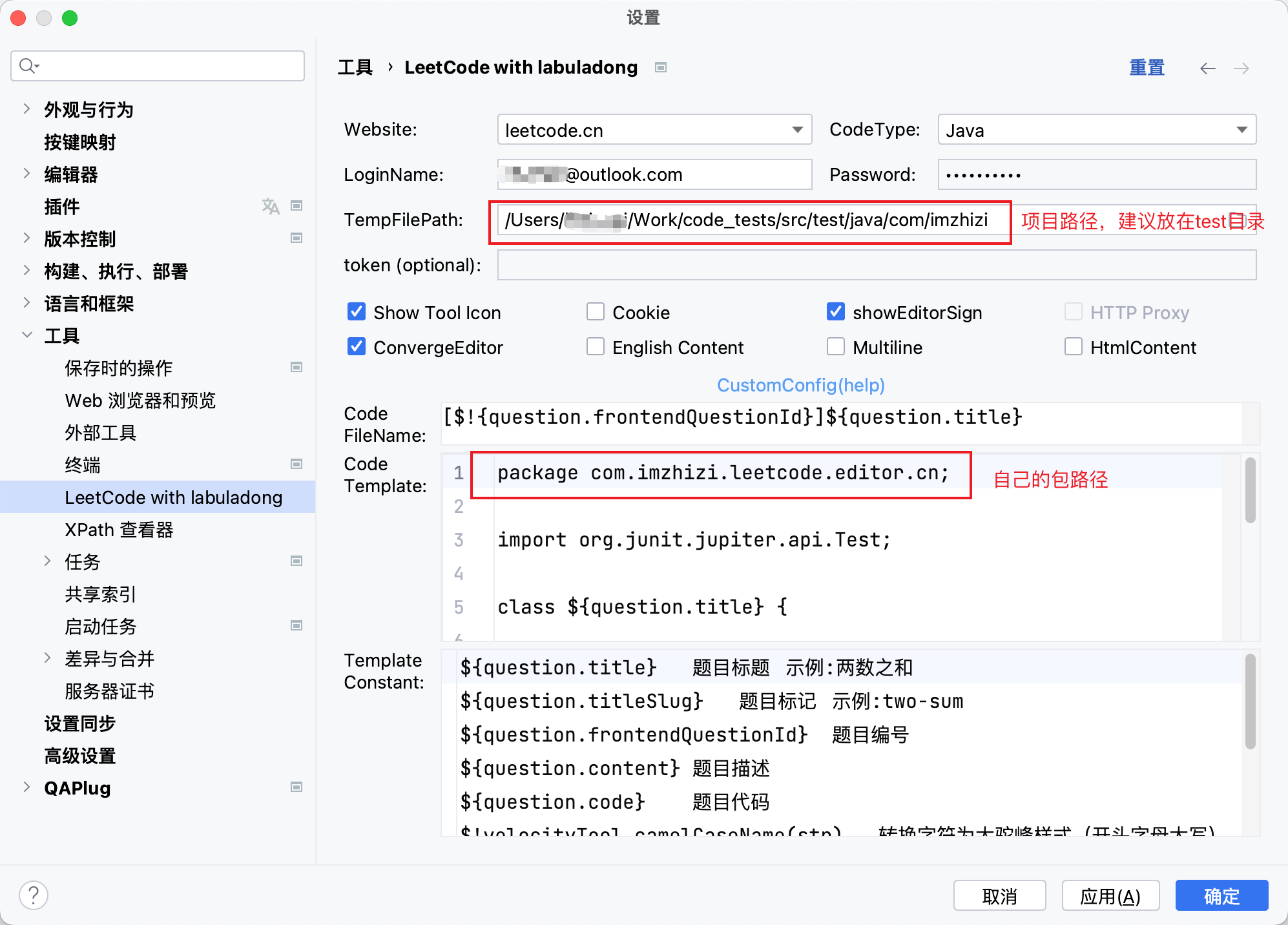The image size is (1288, 925).
Task: Click the Code Template vertical scrollbar
Action: click(x=1250, y=491)
